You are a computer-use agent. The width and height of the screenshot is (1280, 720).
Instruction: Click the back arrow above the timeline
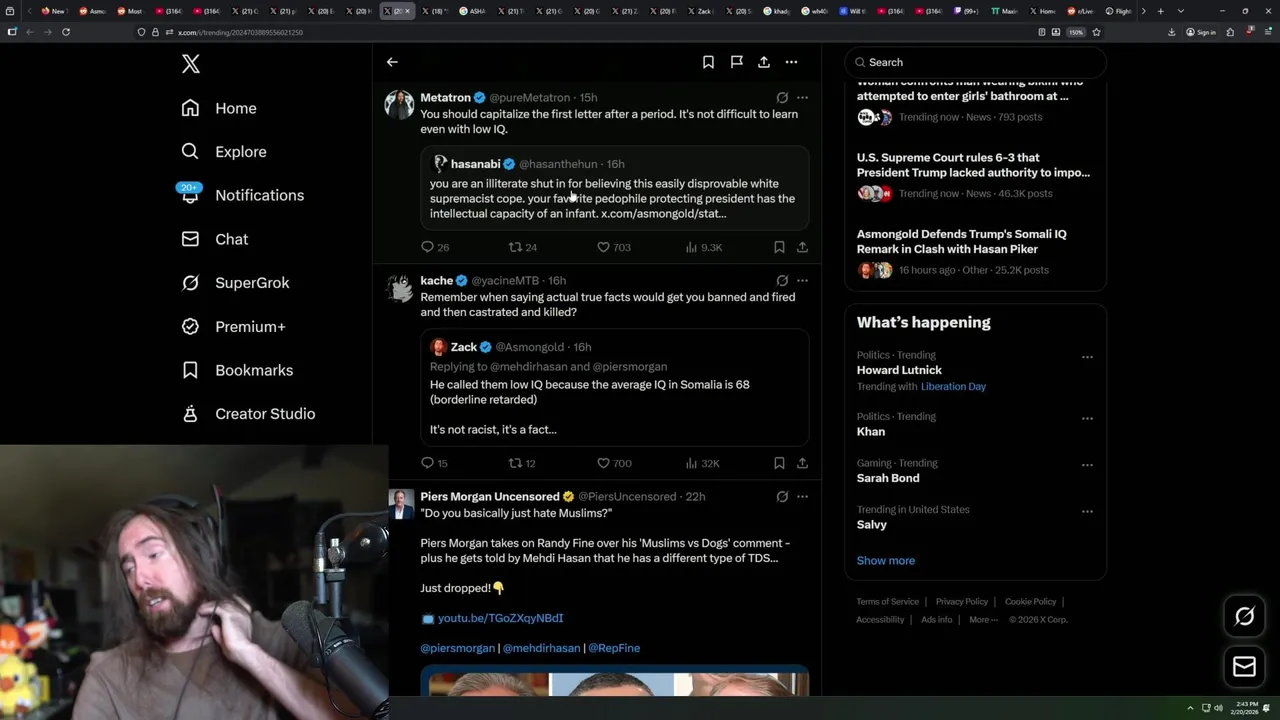(392, 62)
